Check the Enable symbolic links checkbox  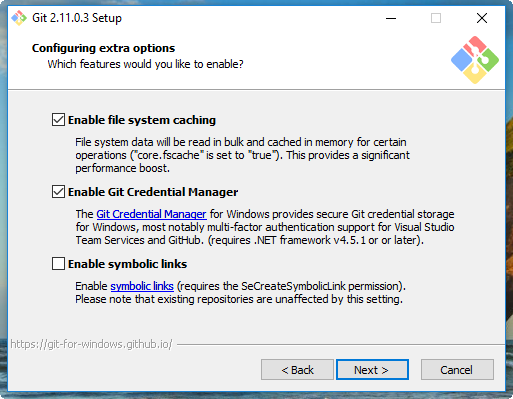coord(58,264)
